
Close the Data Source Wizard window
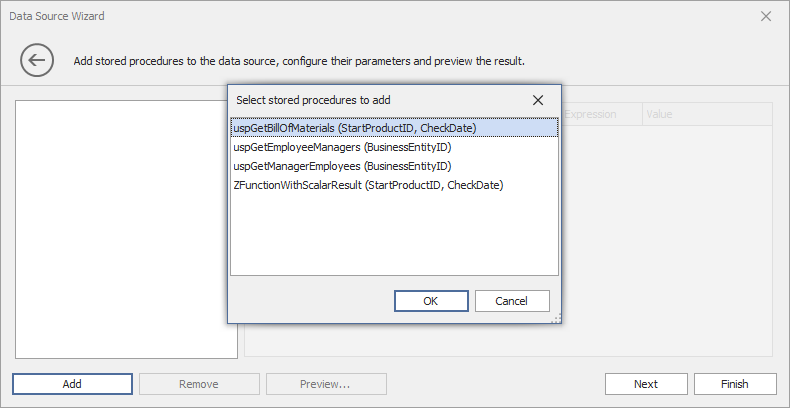[766, 16]
